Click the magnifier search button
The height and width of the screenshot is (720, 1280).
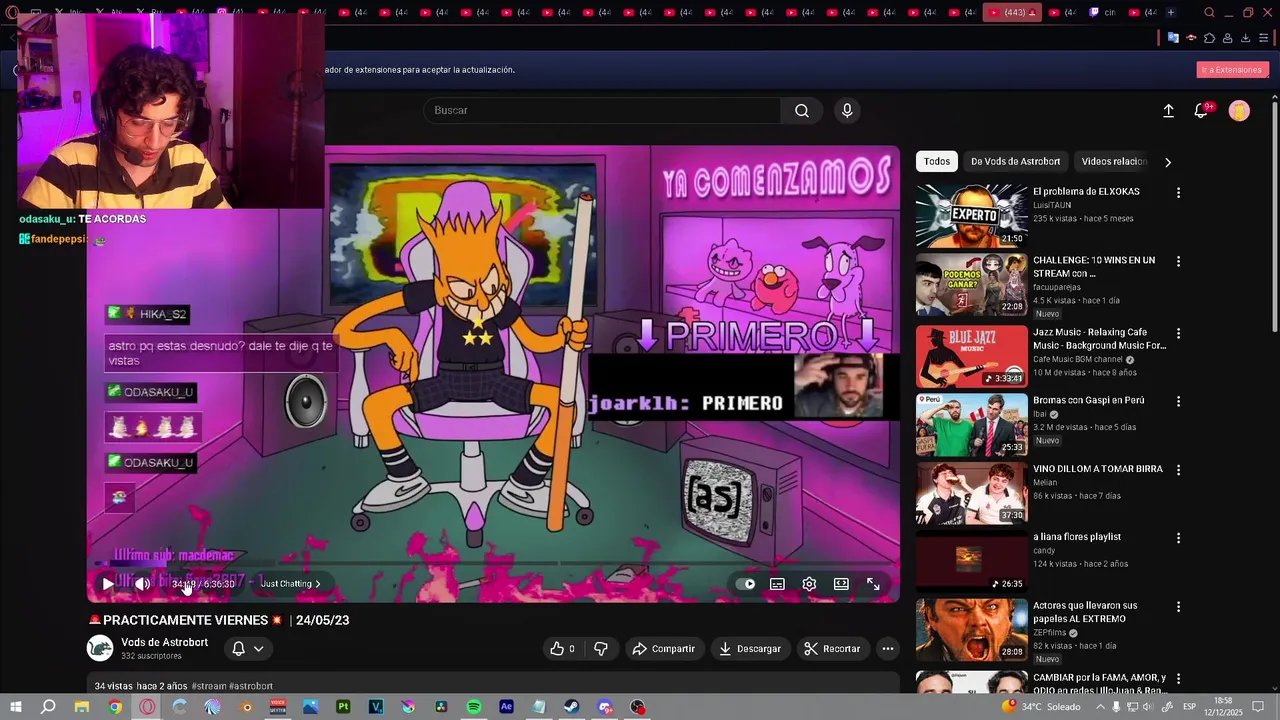[801, 110]
